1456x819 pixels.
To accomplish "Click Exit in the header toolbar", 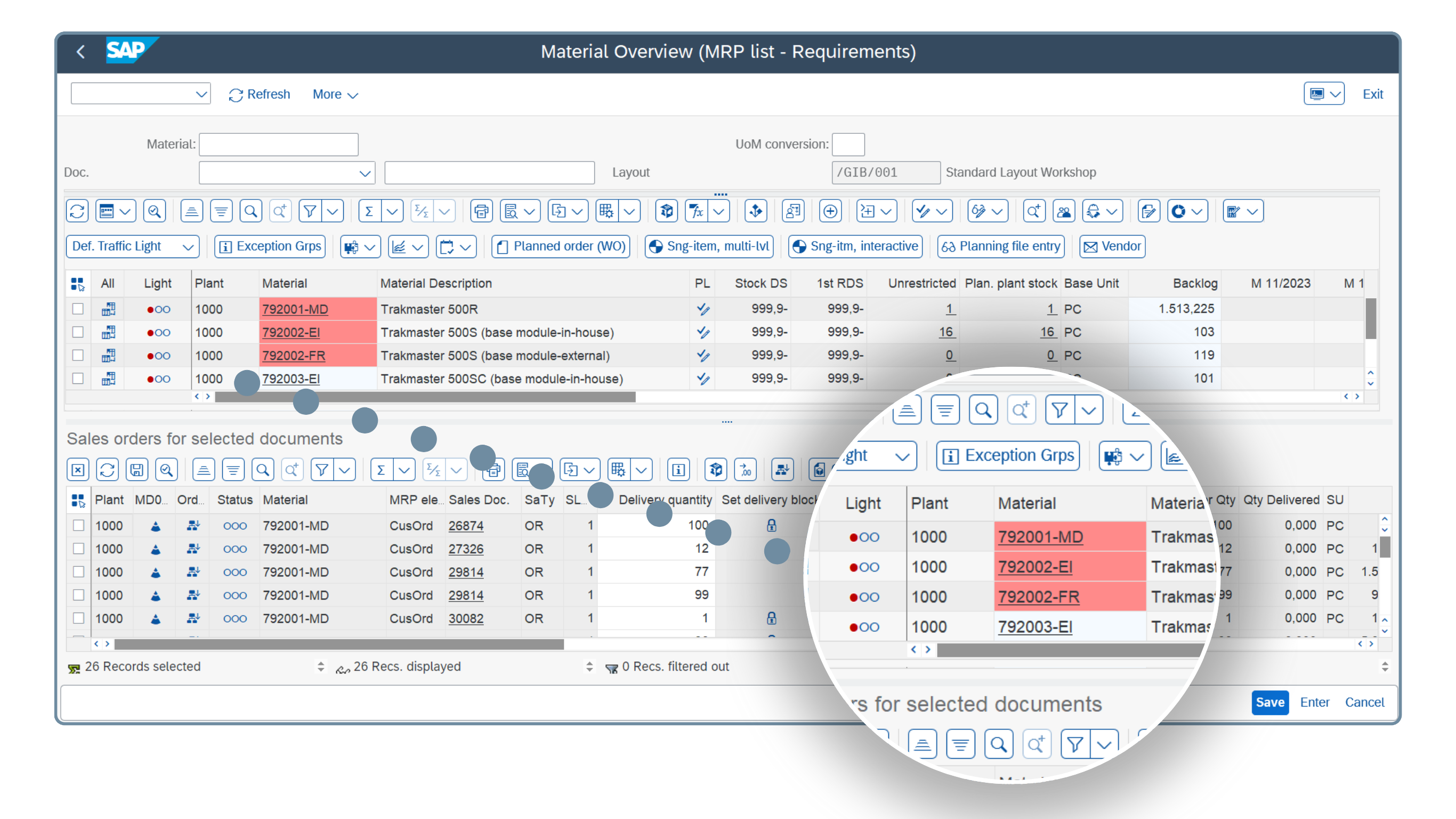I will coord(1372,94).
